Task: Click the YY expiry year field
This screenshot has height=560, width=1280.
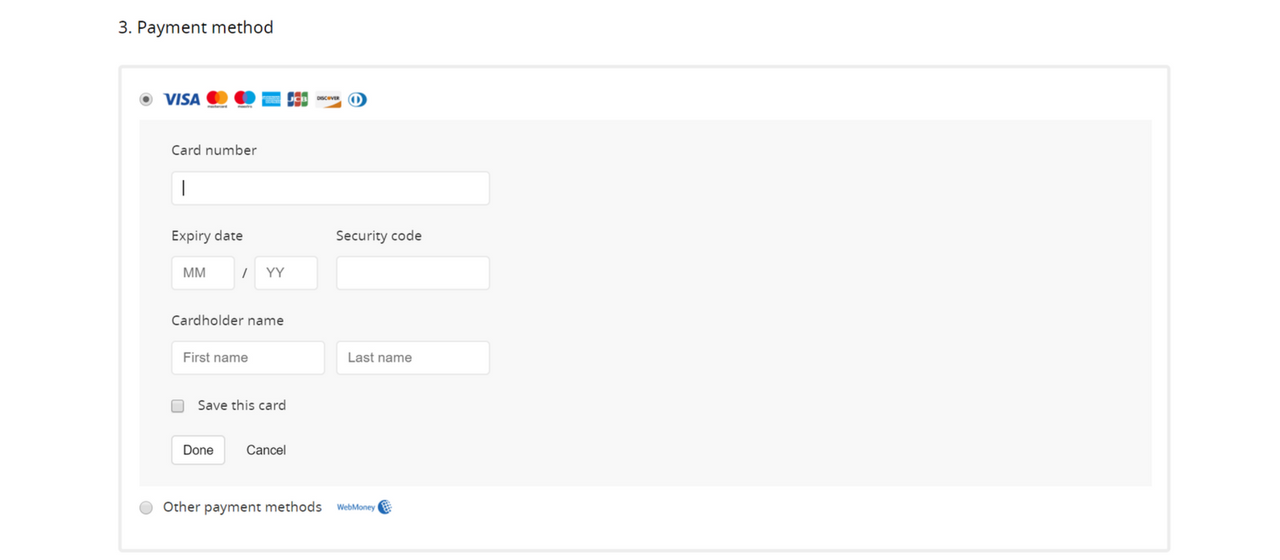Action: point(286,273)
